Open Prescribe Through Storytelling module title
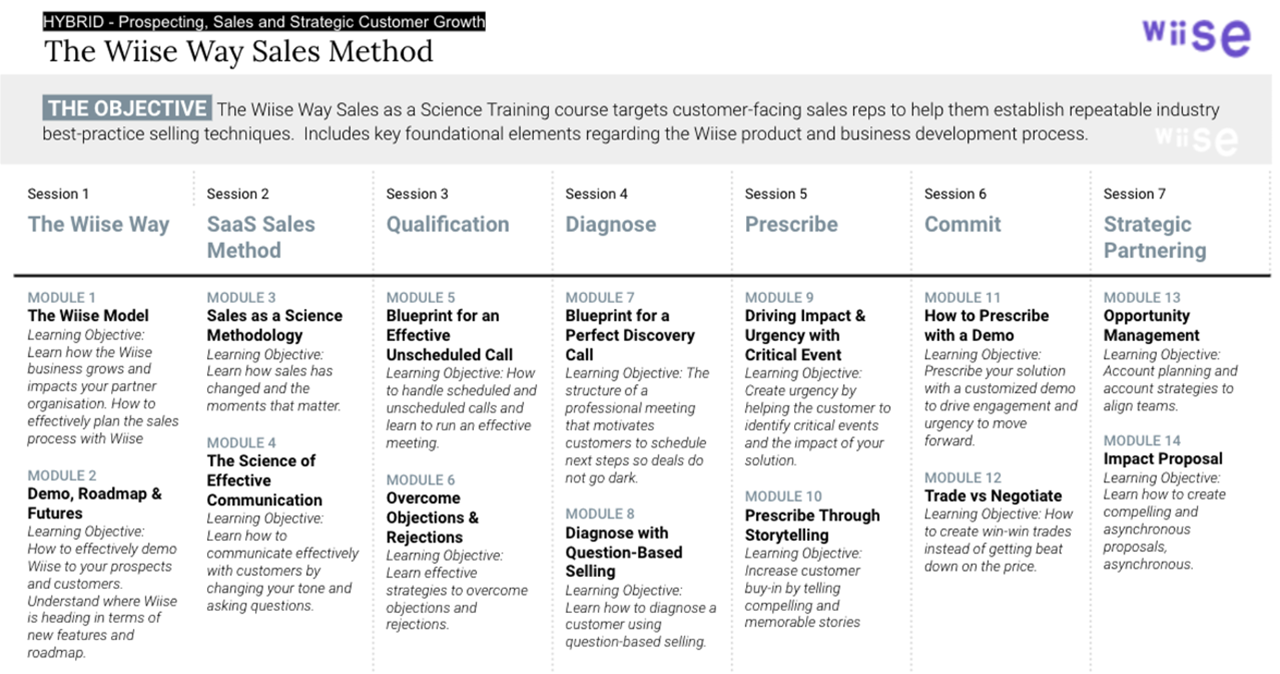Viewport: 1280px width, 674px height. (812, 525)
